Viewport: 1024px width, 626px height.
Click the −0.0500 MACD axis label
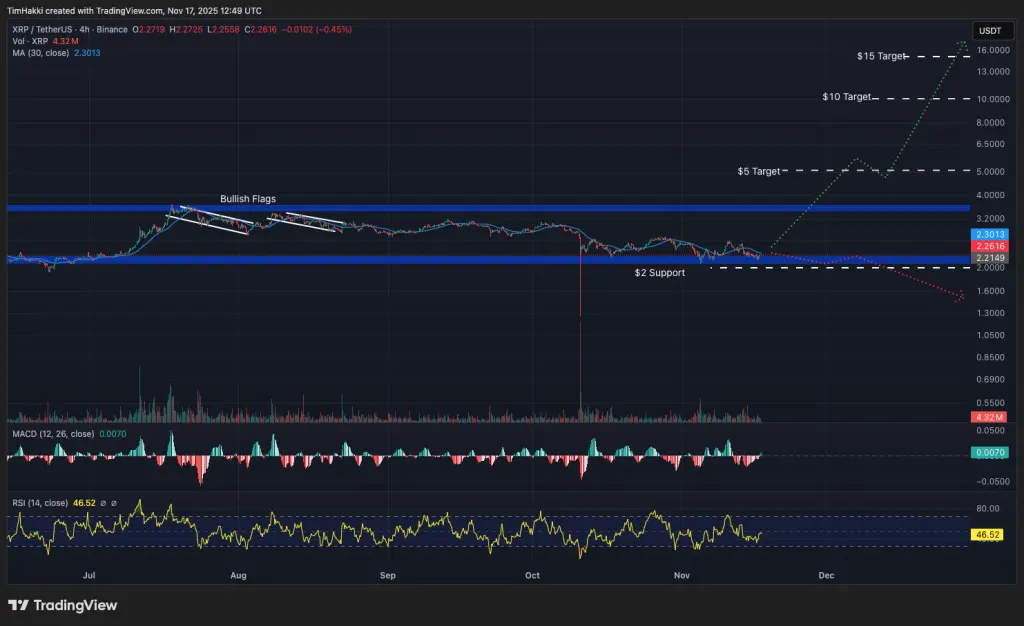tap(993, 482)
